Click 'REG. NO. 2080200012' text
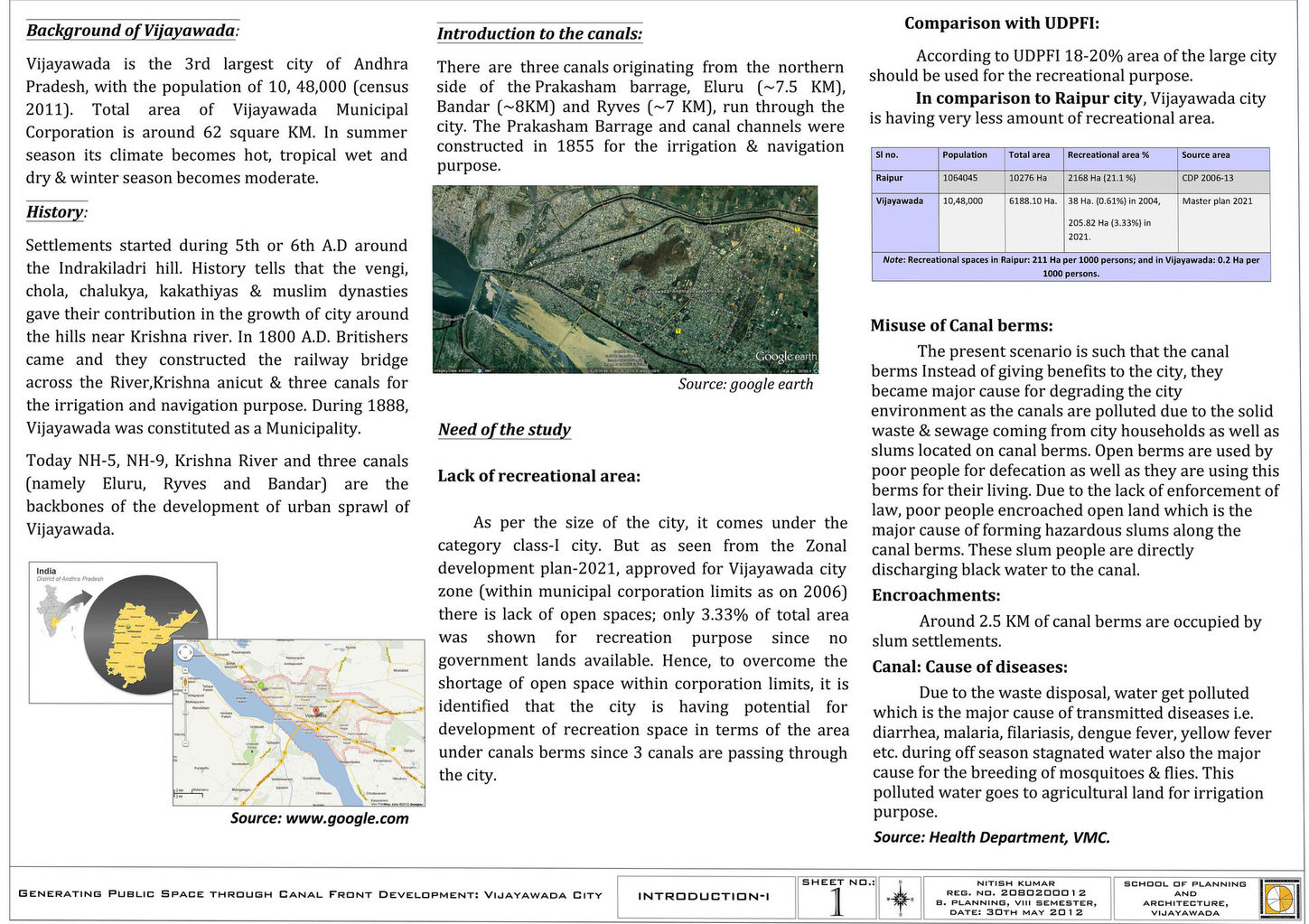The image size is (1309, 924). pyautogui.click(x=1016, y=893)
